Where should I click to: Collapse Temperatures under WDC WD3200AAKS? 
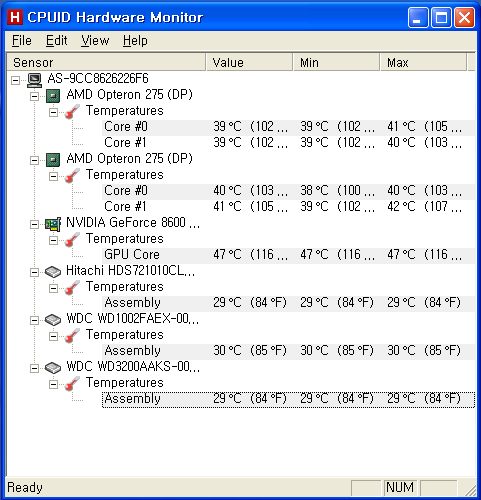(53, 384)
